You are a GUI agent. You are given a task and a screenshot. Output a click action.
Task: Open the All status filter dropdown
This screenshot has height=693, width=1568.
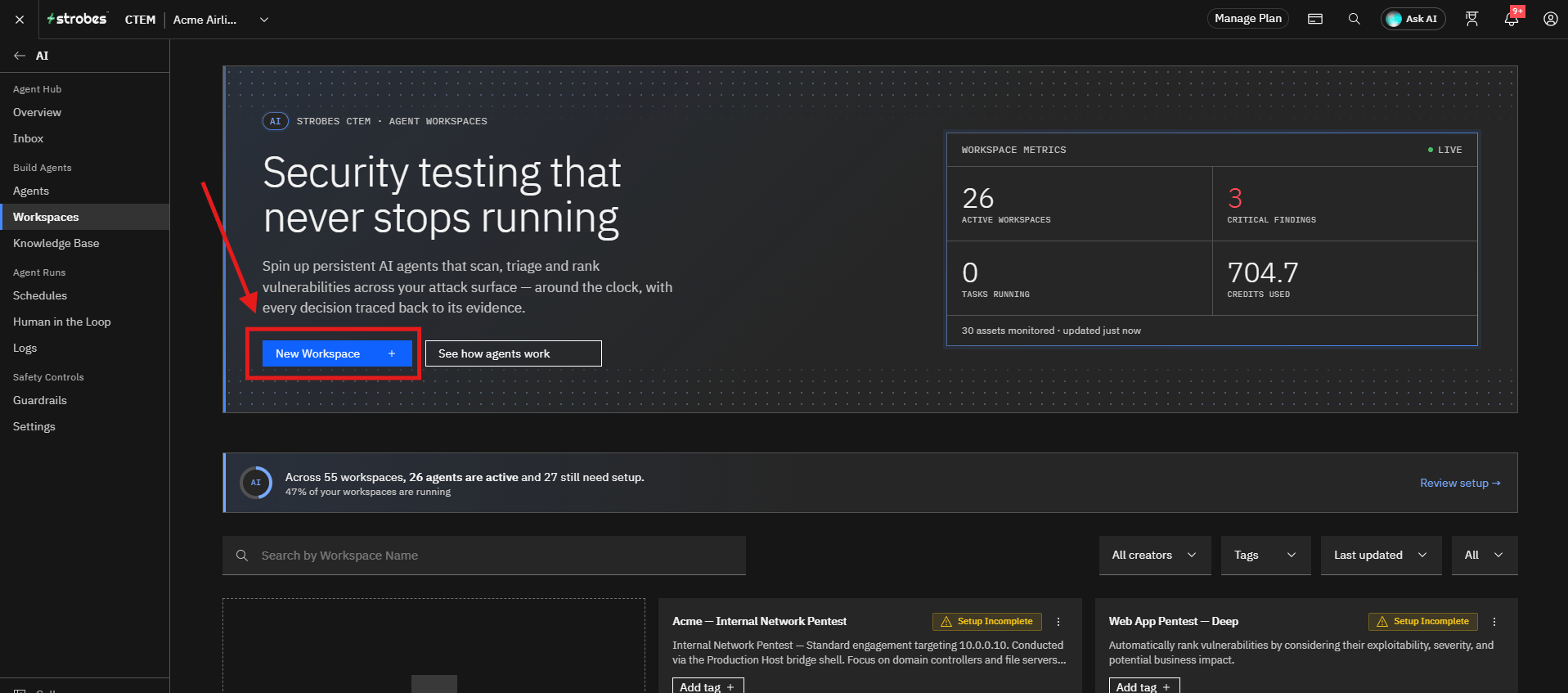pyautogui.click(x=1485, y=556)
